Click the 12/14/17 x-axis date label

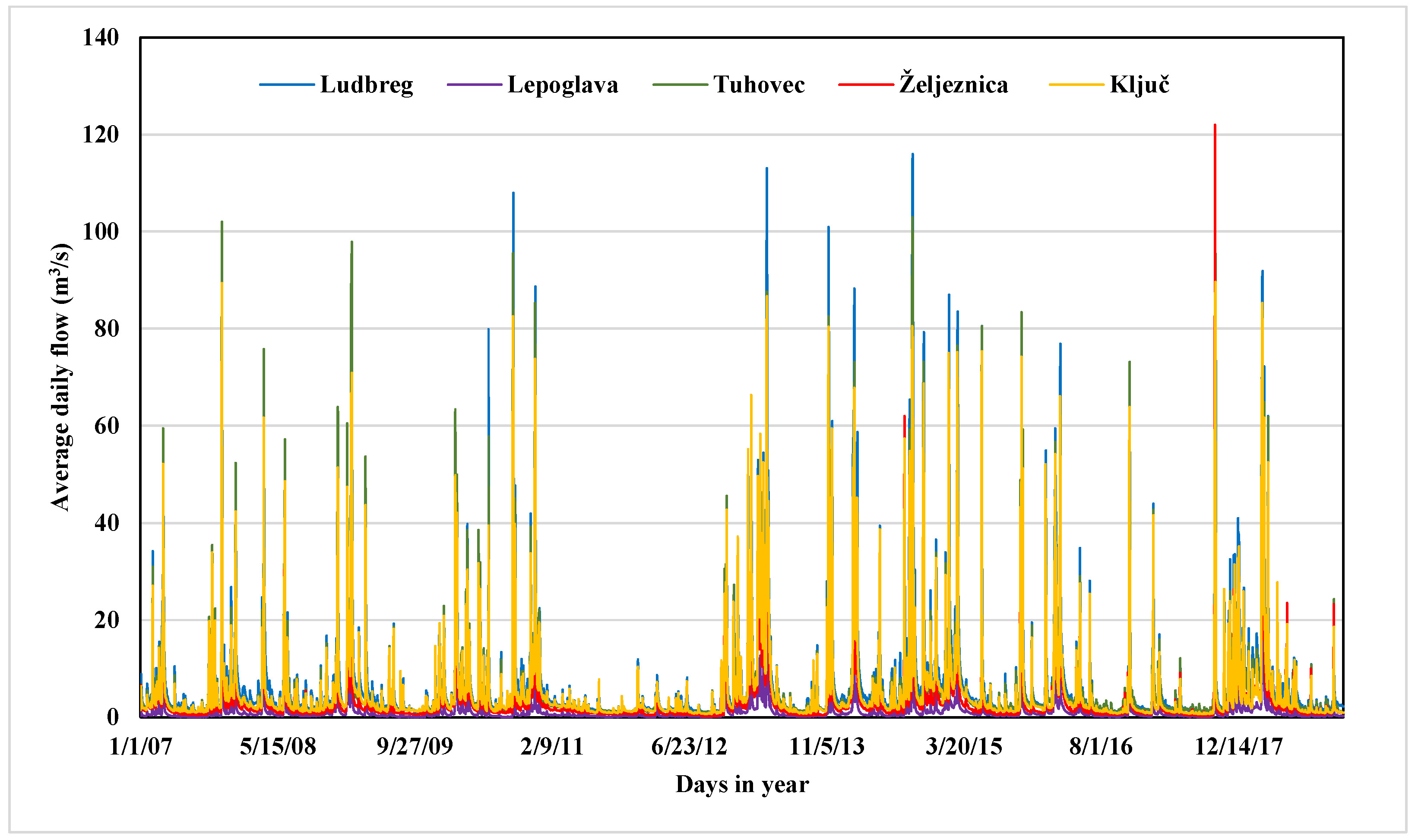tap(1238, 747)
